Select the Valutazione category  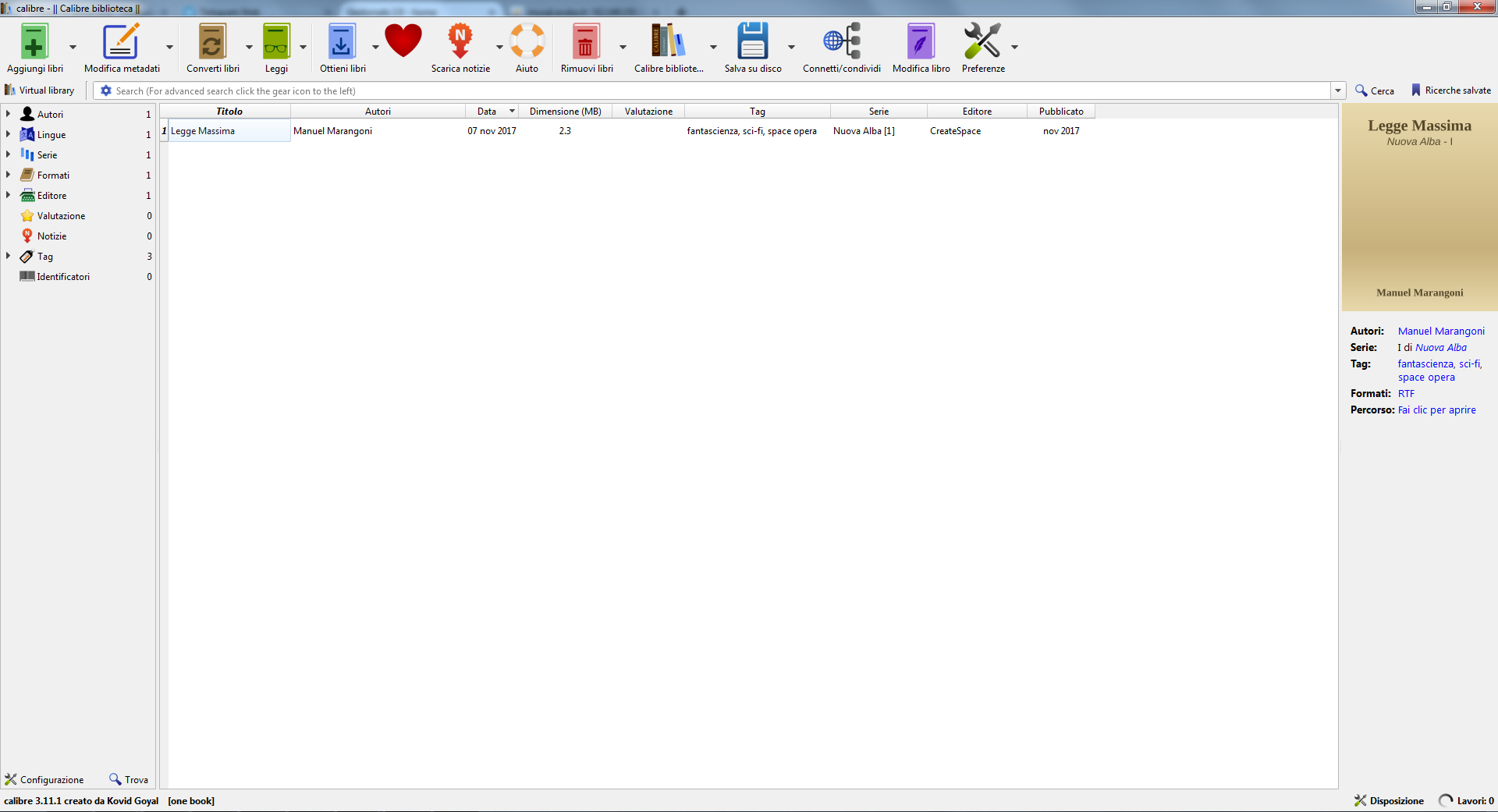[x=61, y=215]
